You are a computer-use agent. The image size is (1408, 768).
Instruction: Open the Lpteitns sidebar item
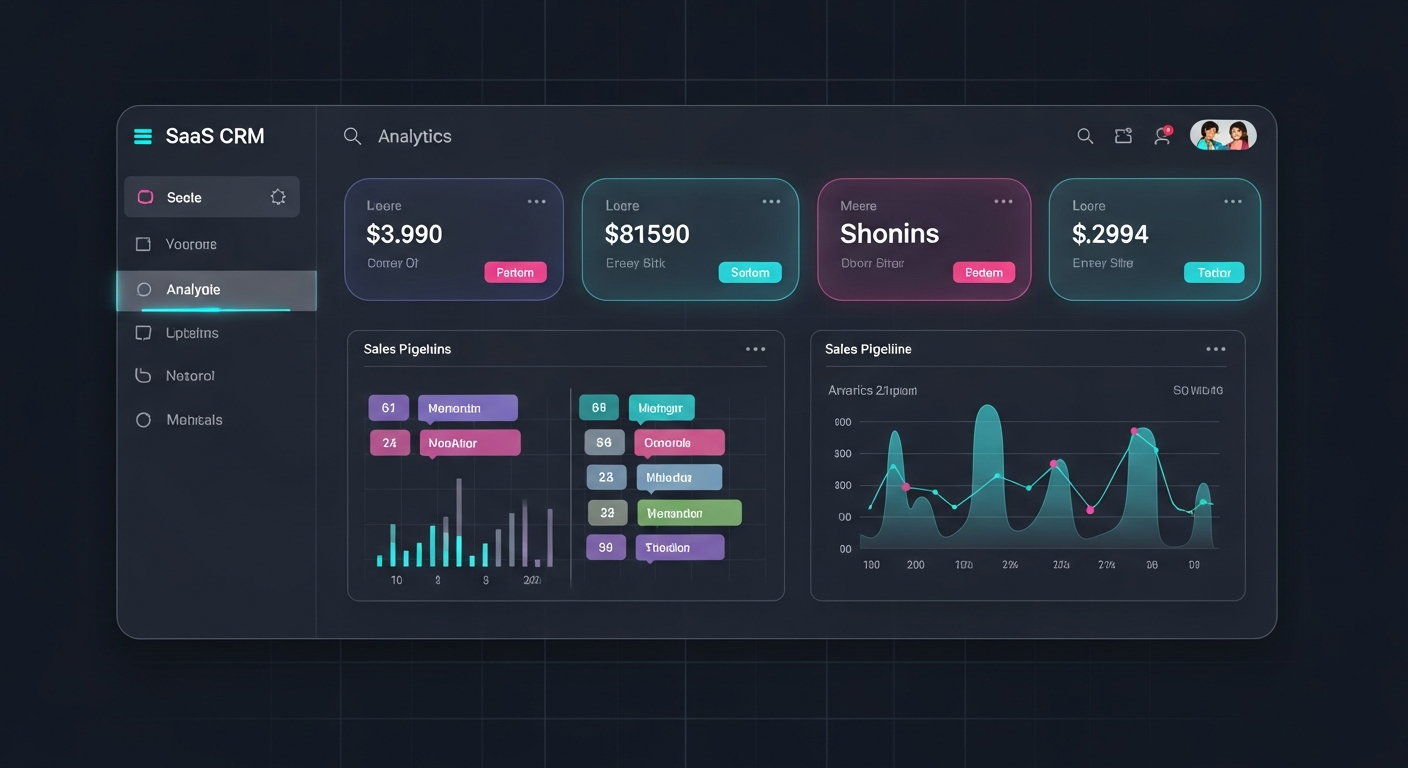[191, 333]
